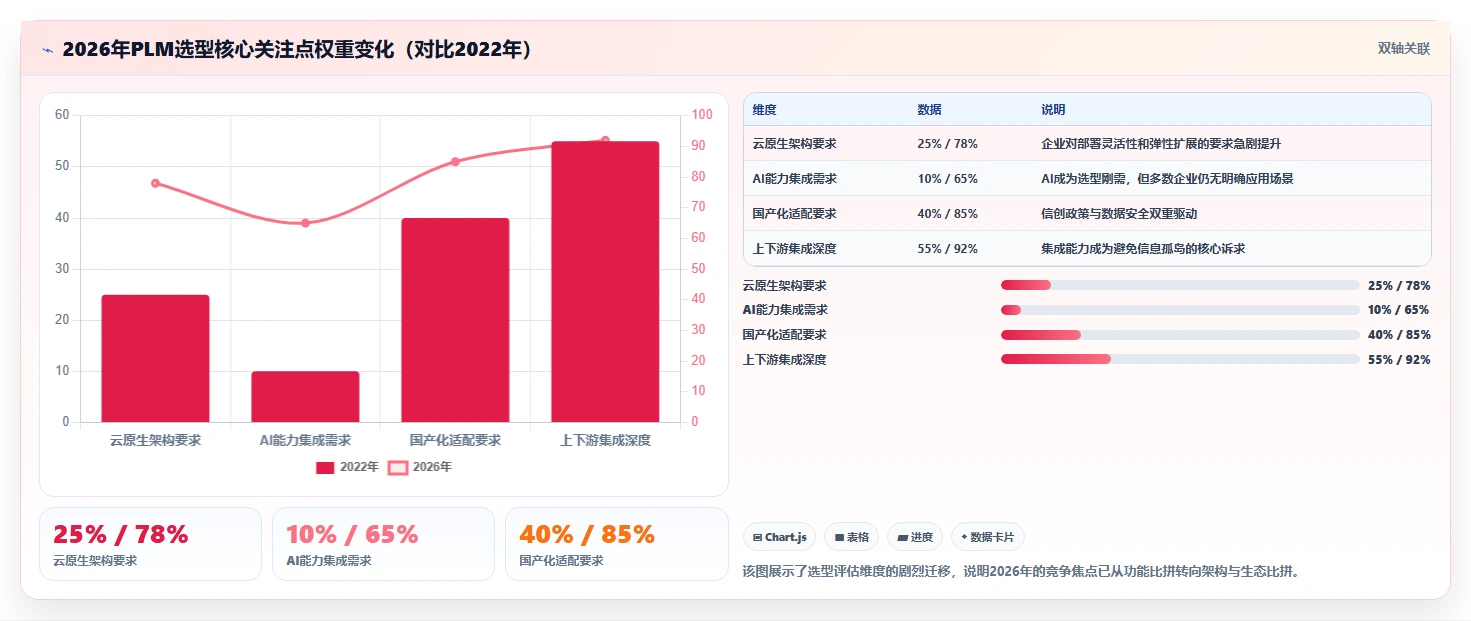Click the 10% / 65% progress row value
Viewport: 1471px width, 621px height.
pos(1399,310)
